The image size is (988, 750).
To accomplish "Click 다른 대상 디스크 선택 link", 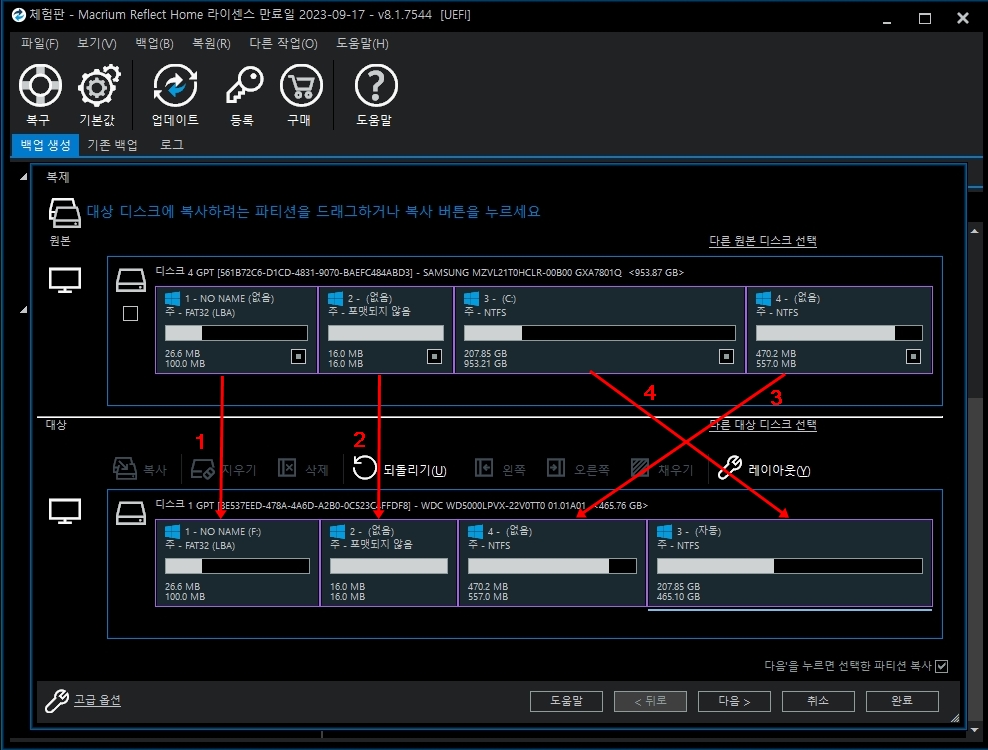I will 763,425.
